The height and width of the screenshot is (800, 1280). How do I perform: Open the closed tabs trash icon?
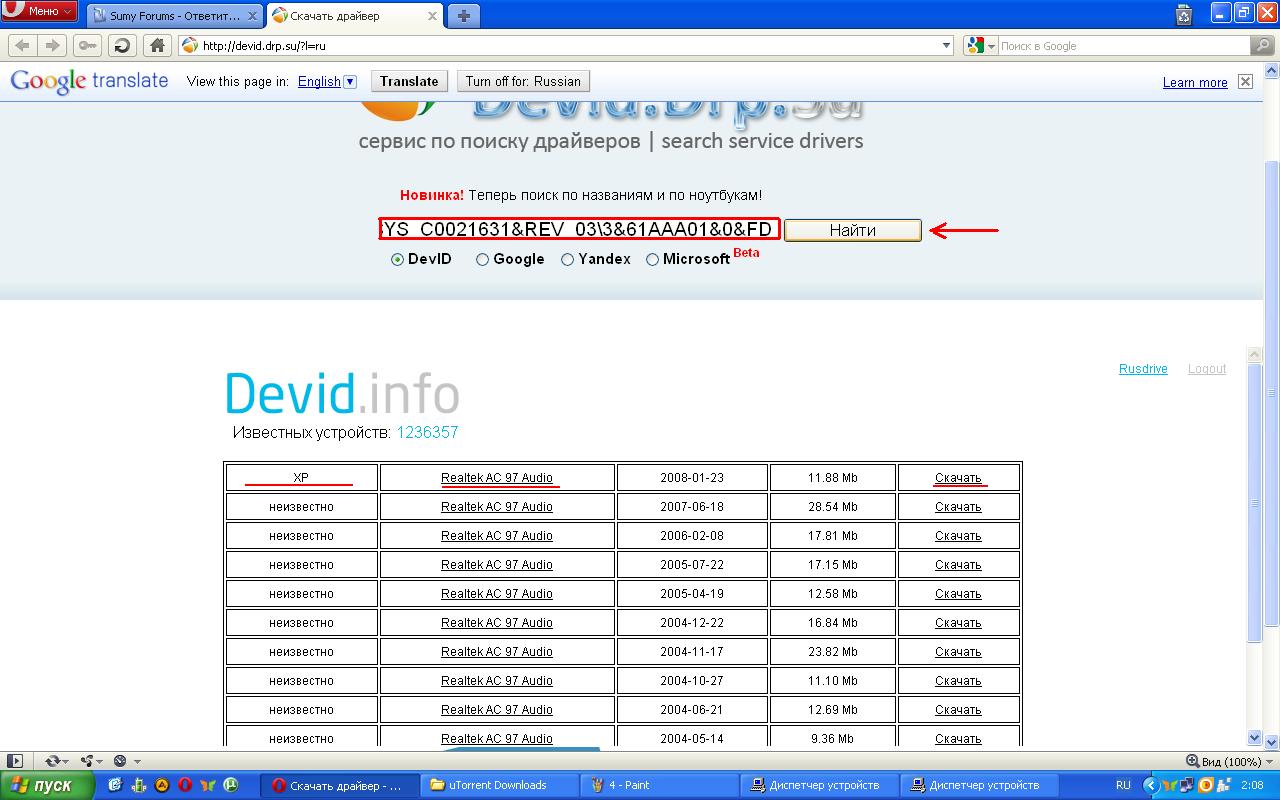1184,14
